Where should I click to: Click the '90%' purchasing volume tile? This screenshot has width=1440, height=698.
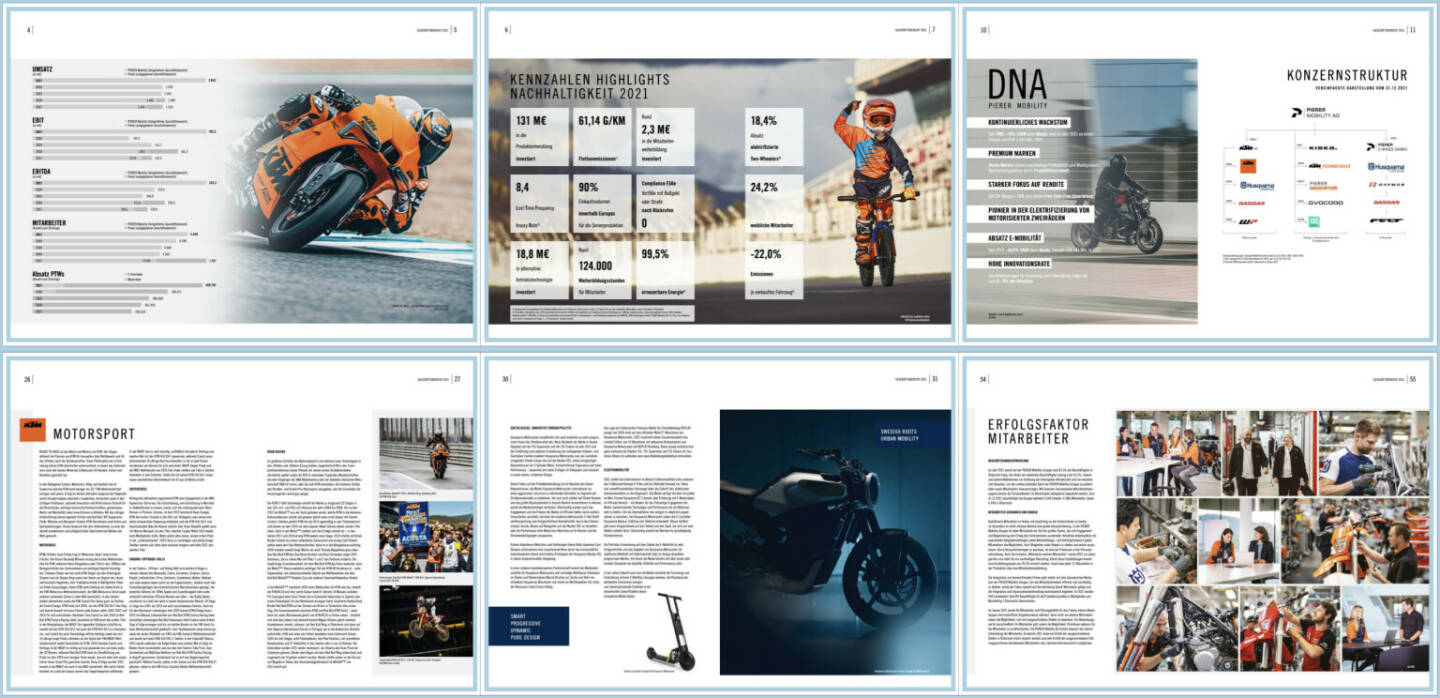(604, 205)
